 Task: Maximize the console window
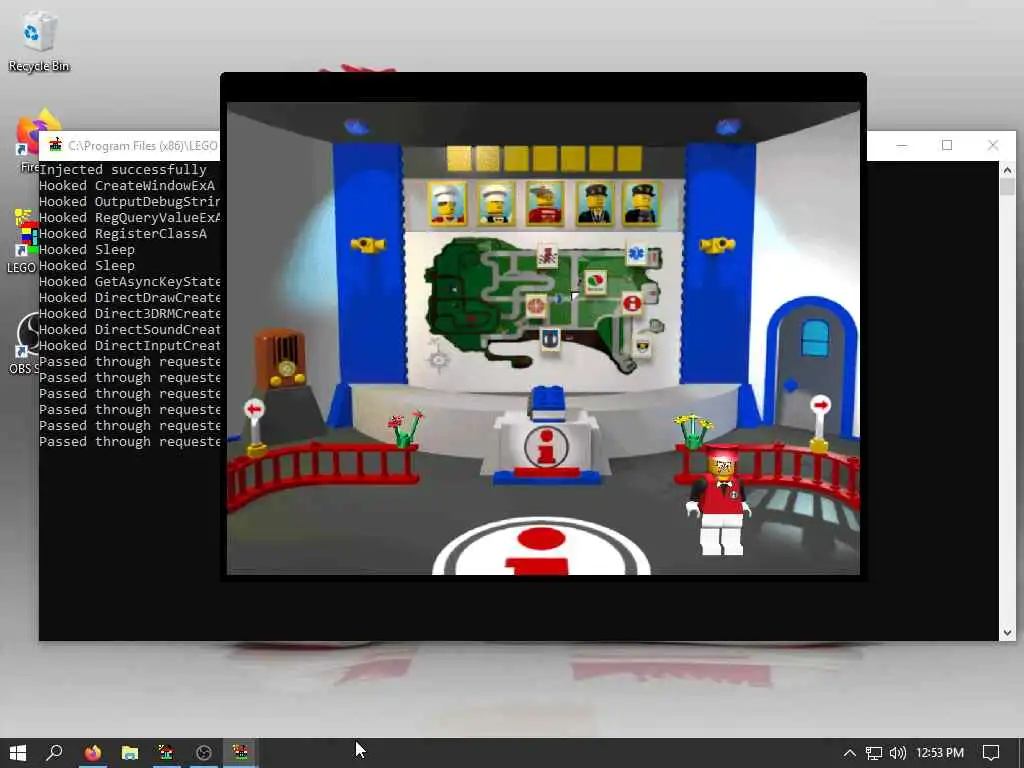coord(947,145)
